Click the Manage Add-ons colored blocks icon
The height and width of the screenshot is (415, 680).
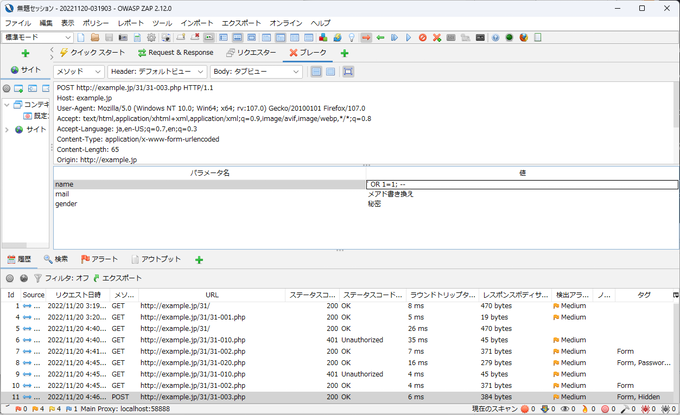pyautogui.click(x=323, y=38)
